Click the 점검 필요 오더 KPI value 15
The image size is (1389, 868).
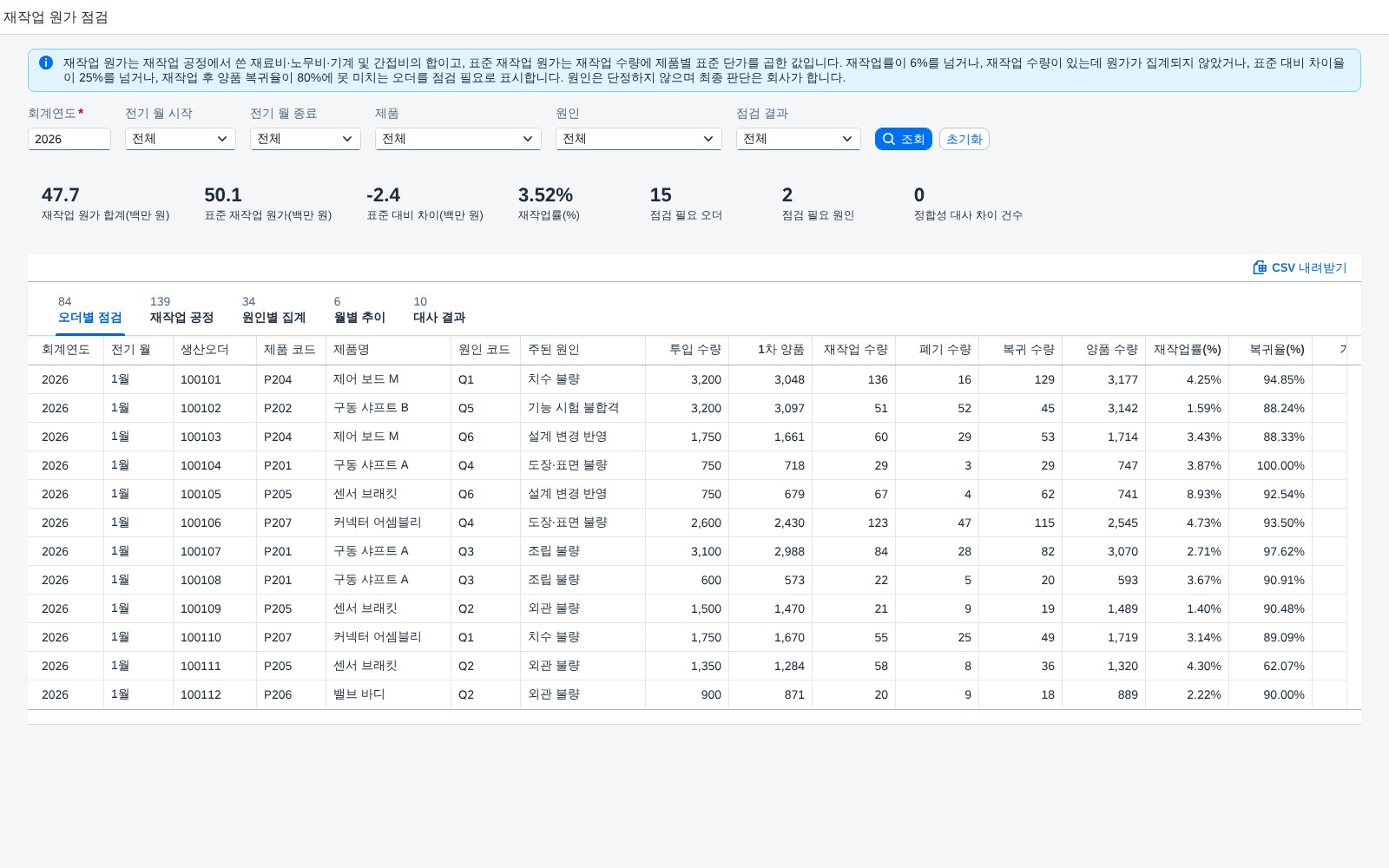[x=661, y=195]
